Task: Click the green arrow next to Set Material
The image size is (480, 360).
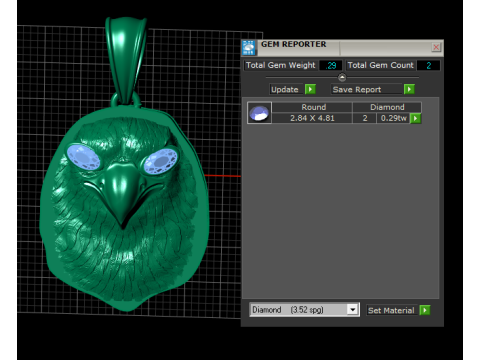Action: 425,310
